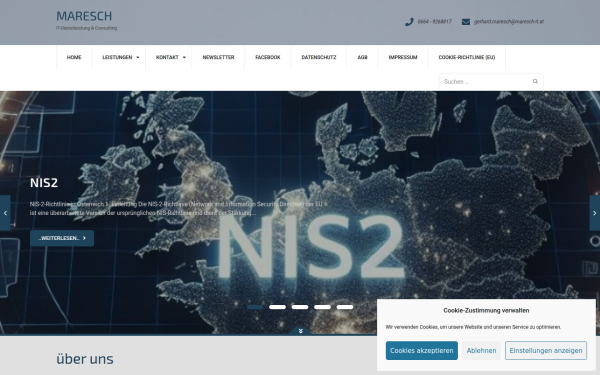This screenshot has width=600, height=375.
Task: Expand the Leistungen dropdown arrow
Action: 138,57
